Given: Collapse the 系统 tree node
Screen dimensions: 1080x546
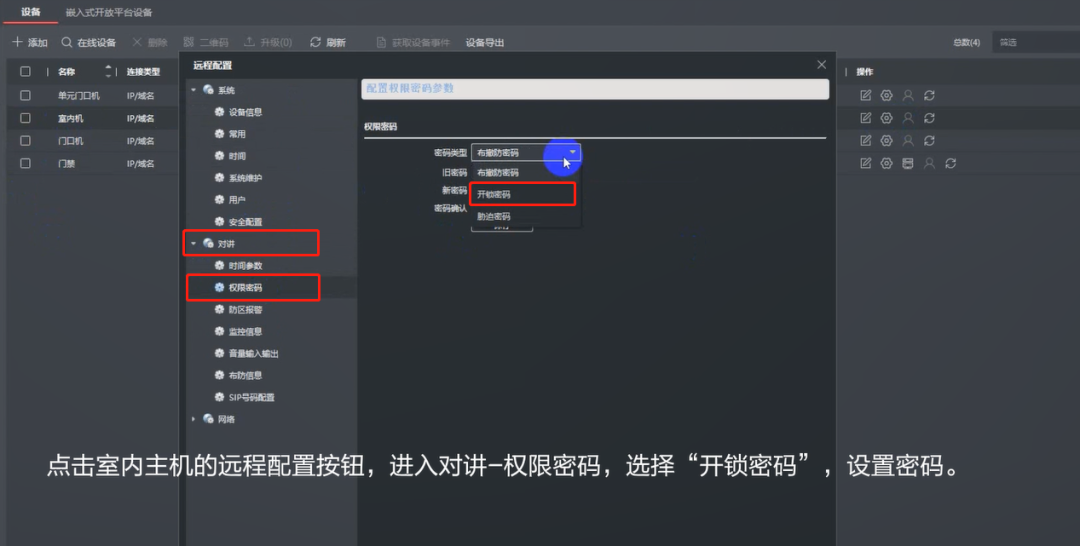Looking at the screenshot, I should 194,91.
